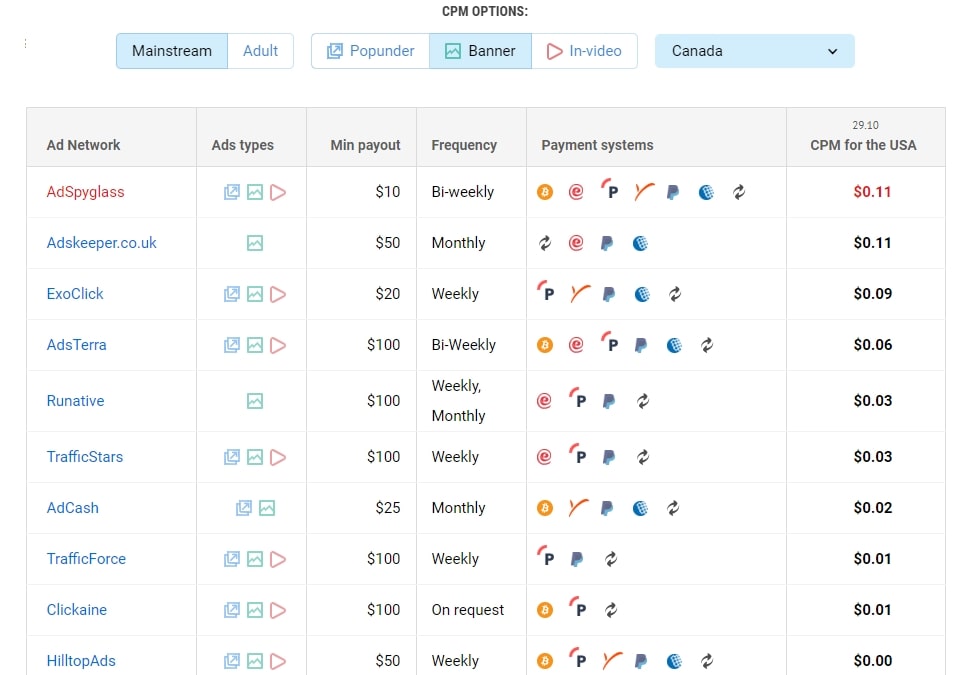Click the Bitcoin icon in Clickaine row
The width and height of the screenshot is (954, 675).
(x=545, y=611)
